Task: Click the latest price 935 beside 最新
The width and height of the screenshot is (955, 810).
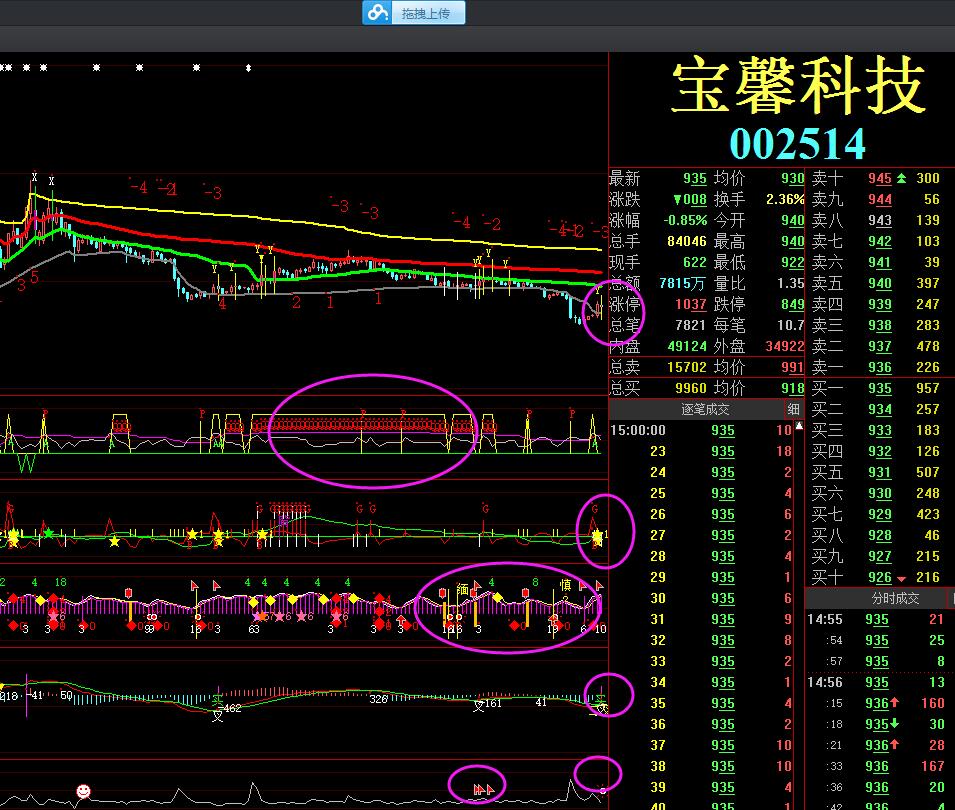Action: (694, 178)
